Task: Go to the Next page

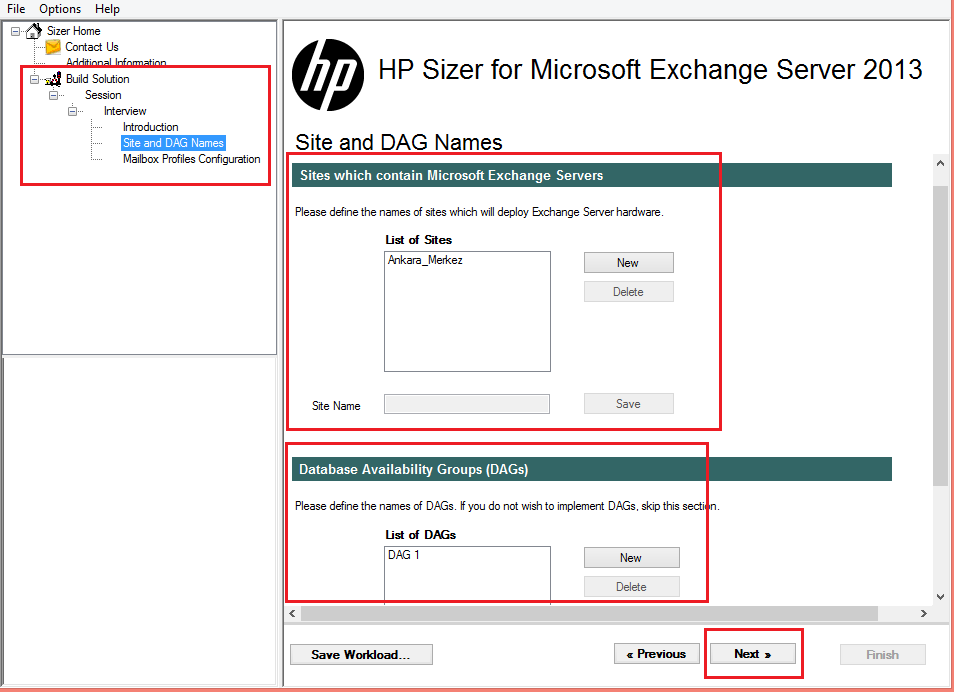Action: tap(753, 654)
